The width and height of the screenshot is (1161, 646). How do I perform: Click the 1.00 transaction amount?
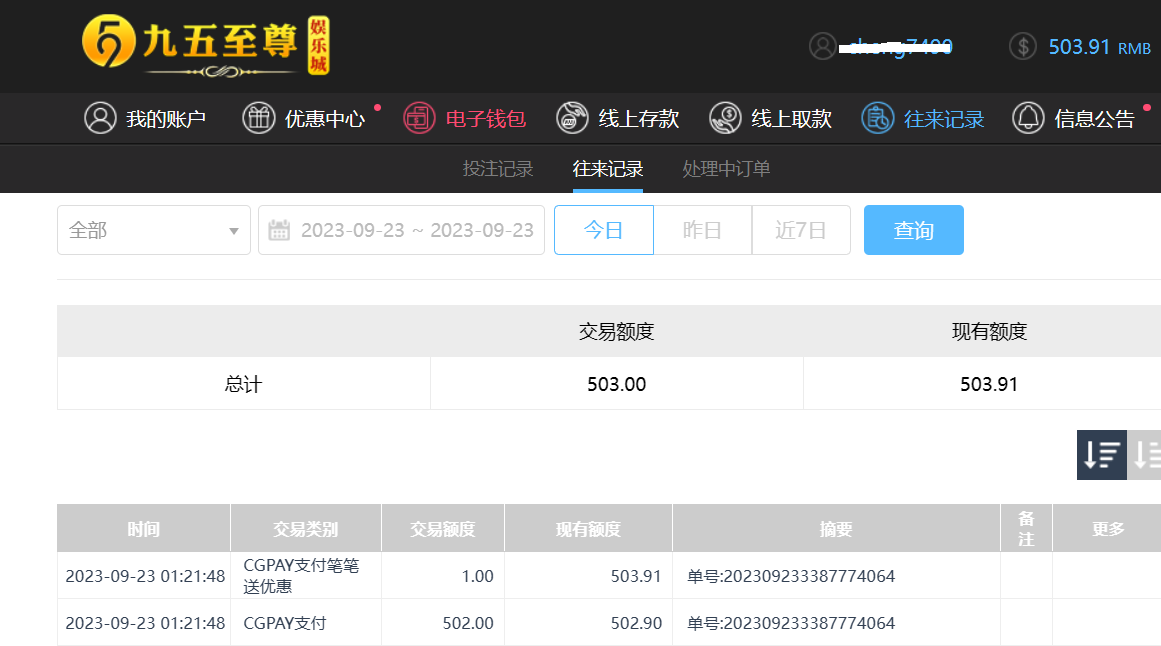click(x=478, y=576)
